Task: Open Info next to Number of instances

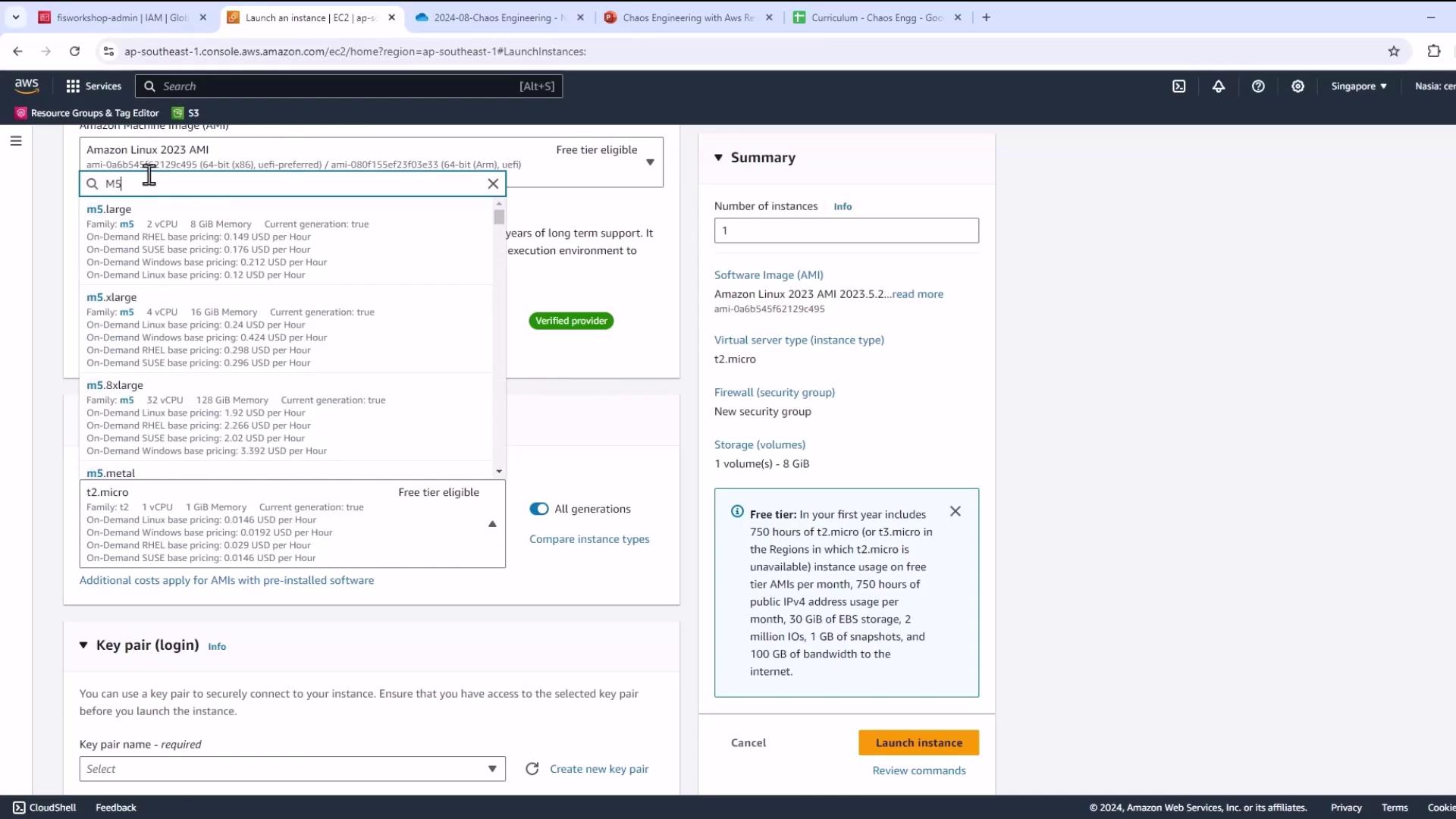Action: click(x=843, y=206)
